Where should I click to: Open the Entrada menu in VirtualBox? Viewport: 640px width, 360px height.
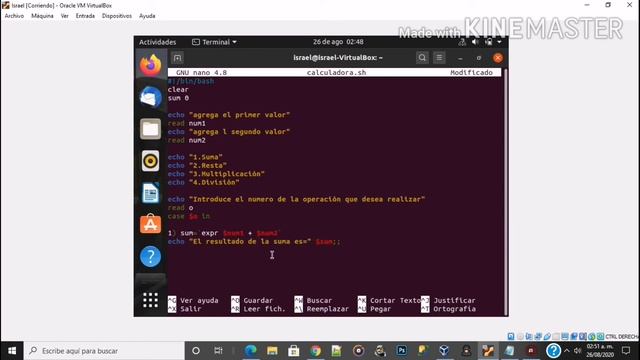coord(85,16)
